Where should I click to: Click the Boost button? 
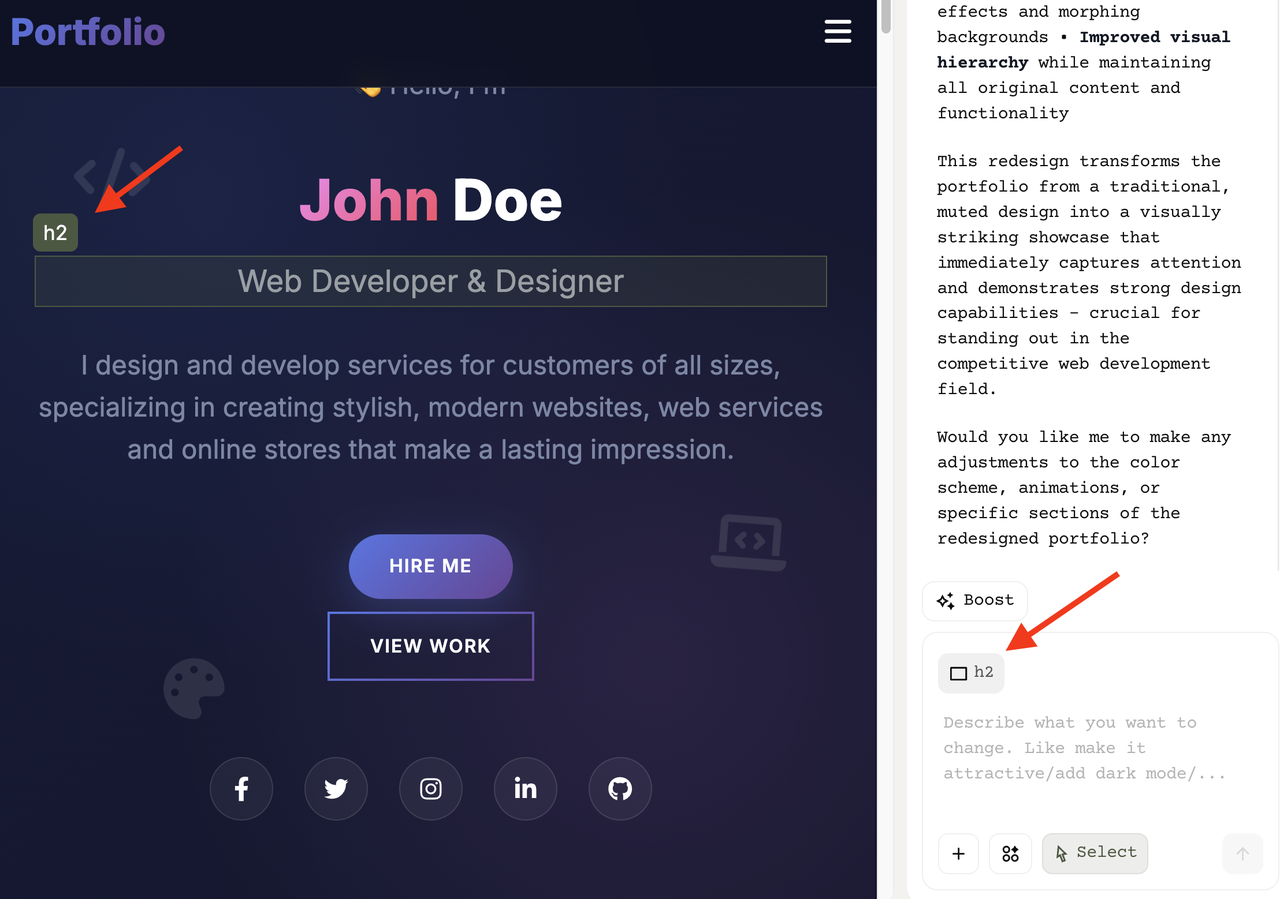(x=975, y=601)
